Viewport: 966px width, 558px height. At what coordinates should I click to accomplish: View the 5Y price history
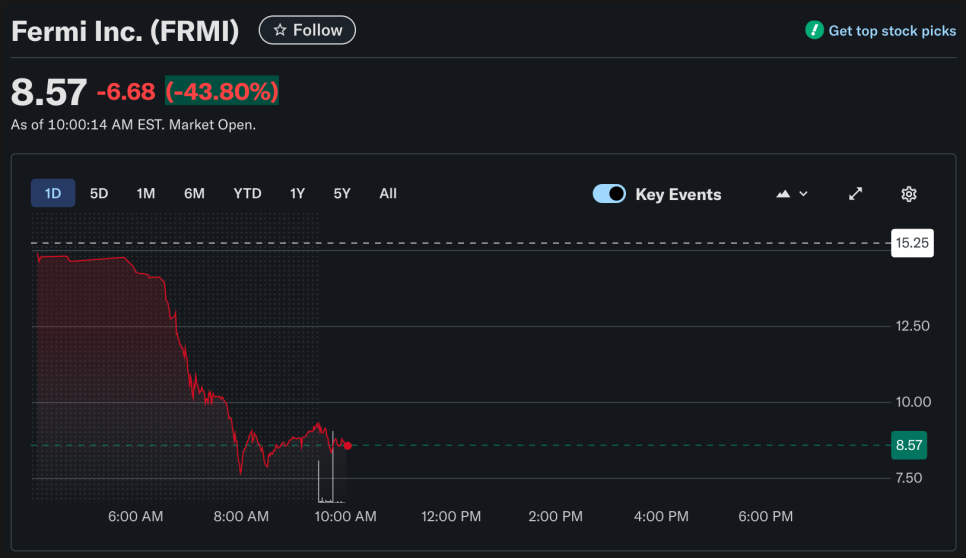[x=342, y=193]
